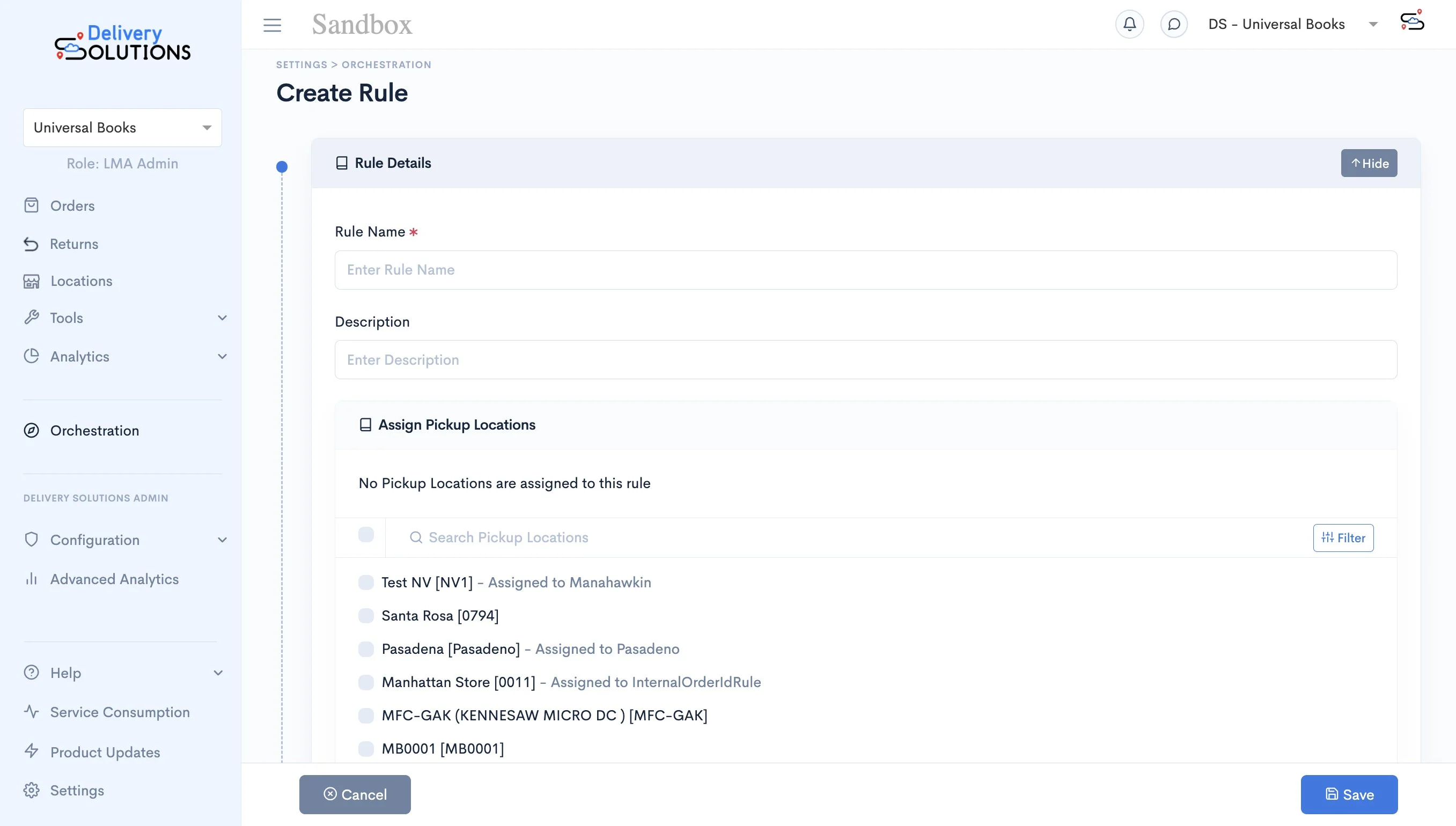
Task: Toggle the select-all pickup locations checkbox
Action: click(x=366, y=535)
